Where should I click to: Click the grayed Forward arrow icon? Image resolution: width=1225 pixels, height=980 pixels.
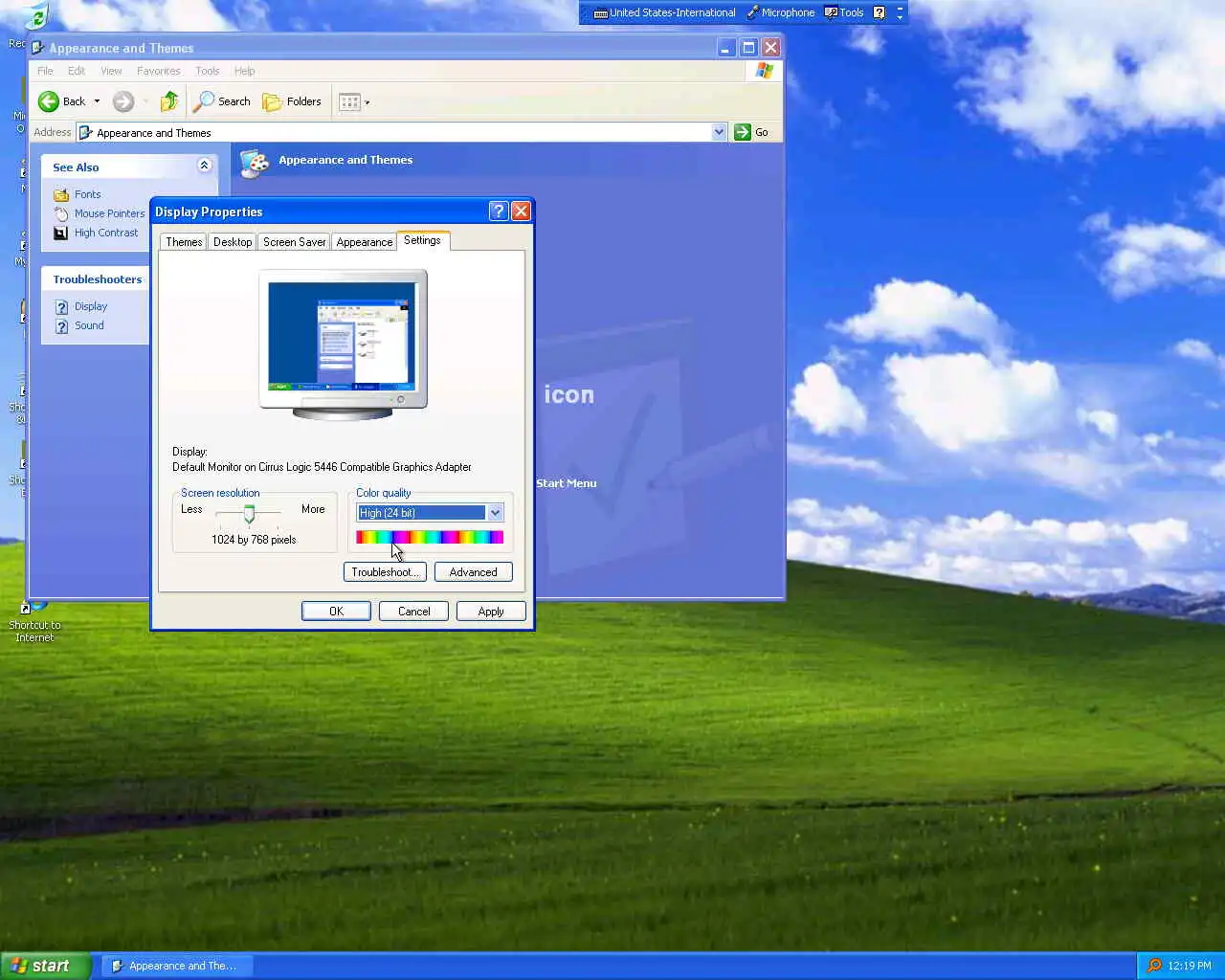(122, 101)
